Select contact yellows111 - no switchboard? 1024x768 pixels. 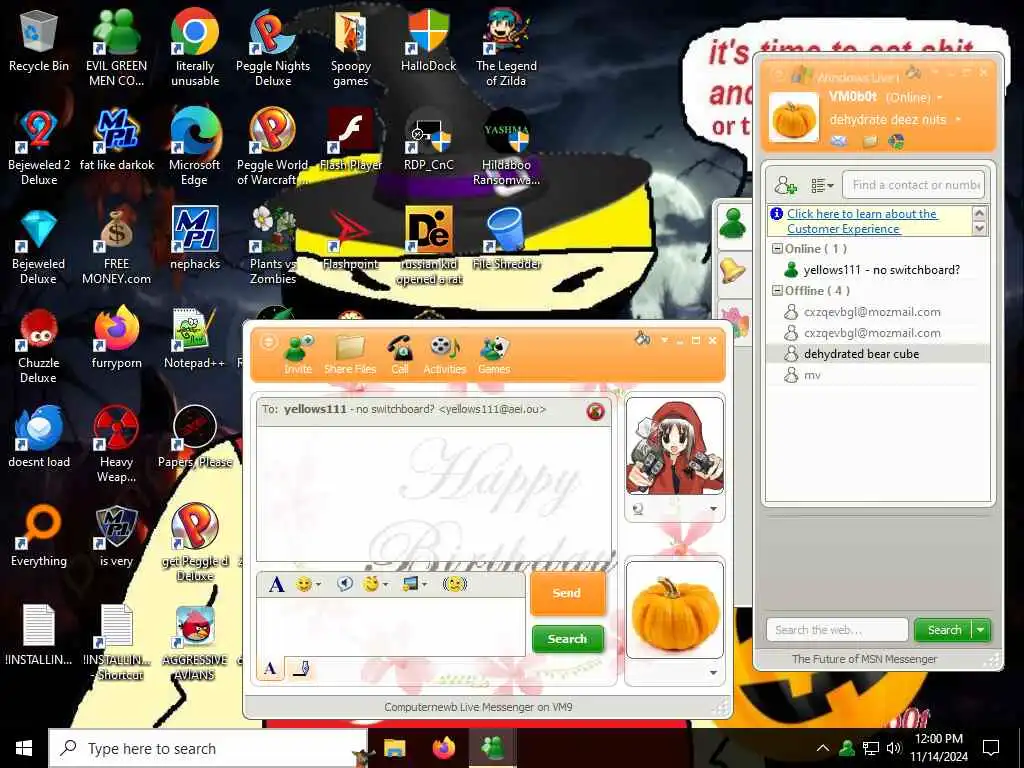(876, 270)
